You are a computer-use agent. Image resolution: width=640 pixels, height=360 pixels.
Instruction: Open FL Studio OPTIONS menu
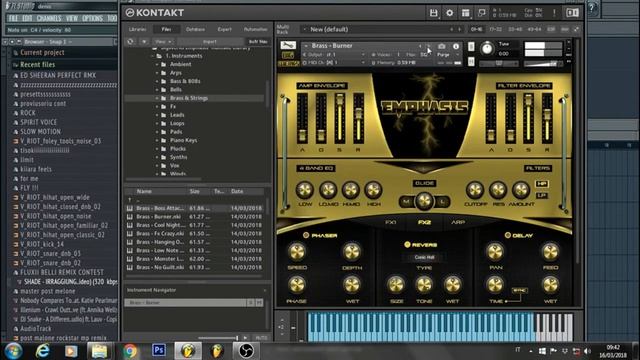point(93,18)
